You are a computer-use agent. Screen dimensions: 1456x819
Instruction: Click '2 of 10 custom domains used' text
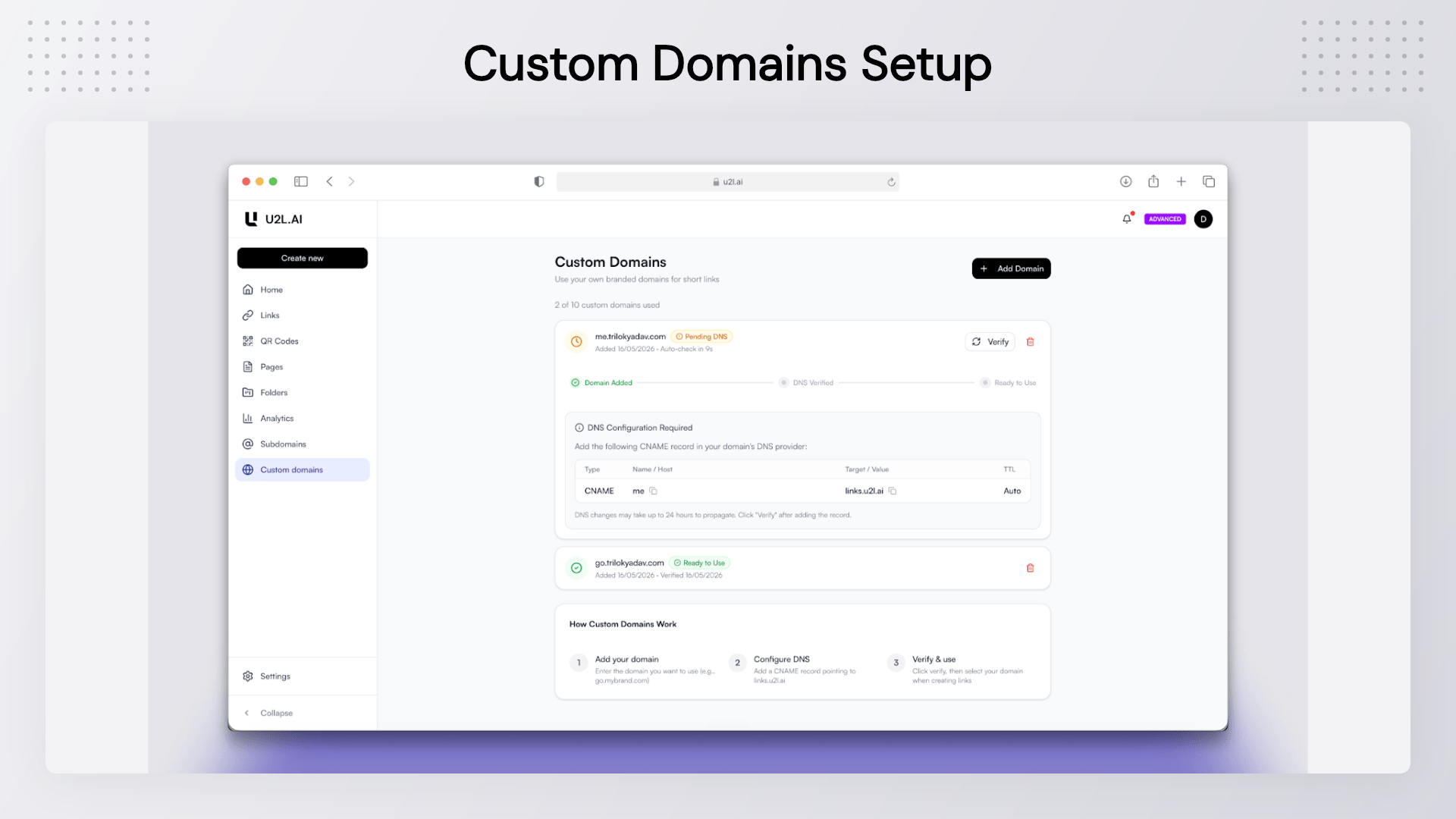pyautogui.click(x=607, y=305)
